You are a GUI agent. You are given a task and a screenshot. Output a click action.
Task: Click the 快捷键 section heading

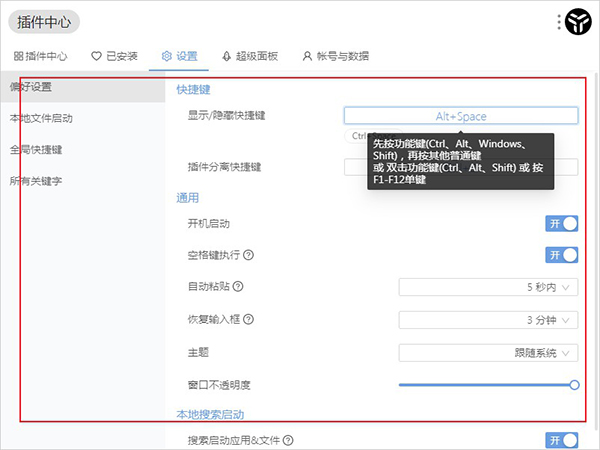pyautogui.click(x=193, y=90)
